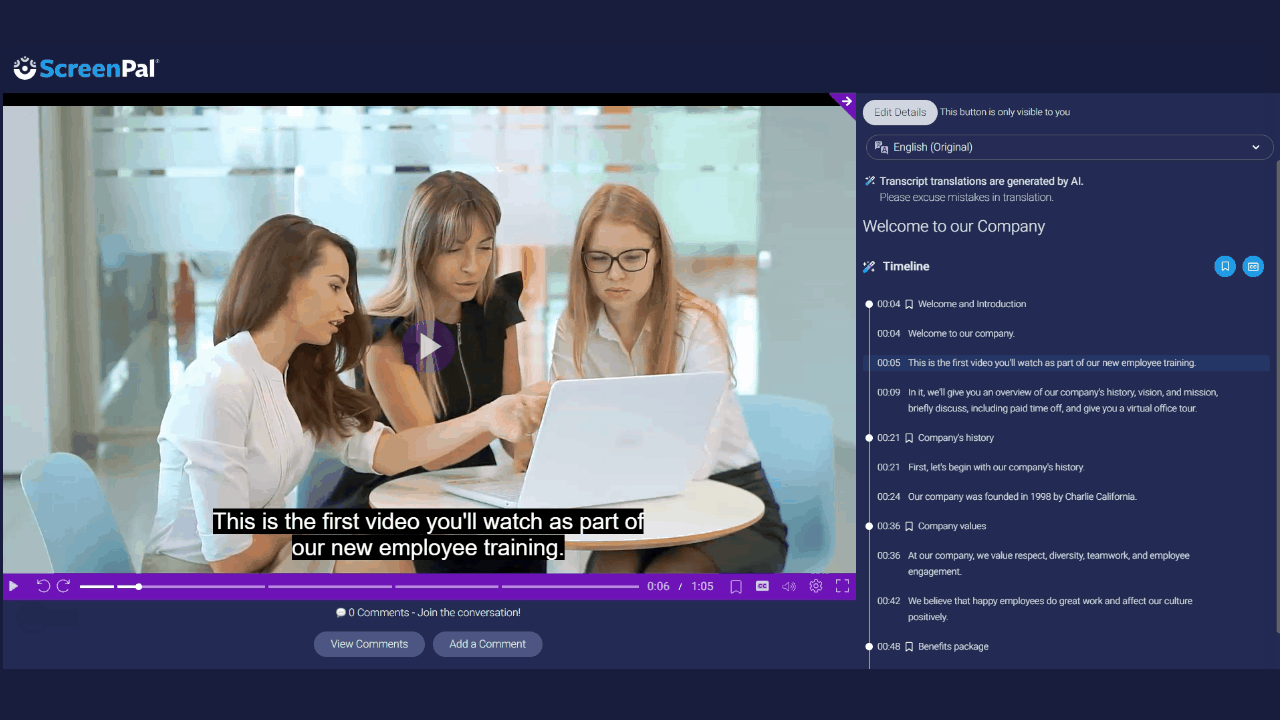Click the side panel's vertical scrollbar
The image size is (1280, 720).
point(1277,395)
